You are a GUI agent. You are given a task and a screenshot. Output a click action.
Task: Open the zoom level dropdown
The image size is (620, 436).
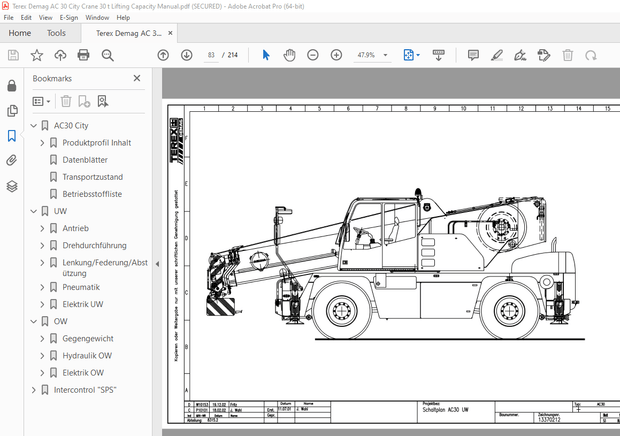pos(386,55)
